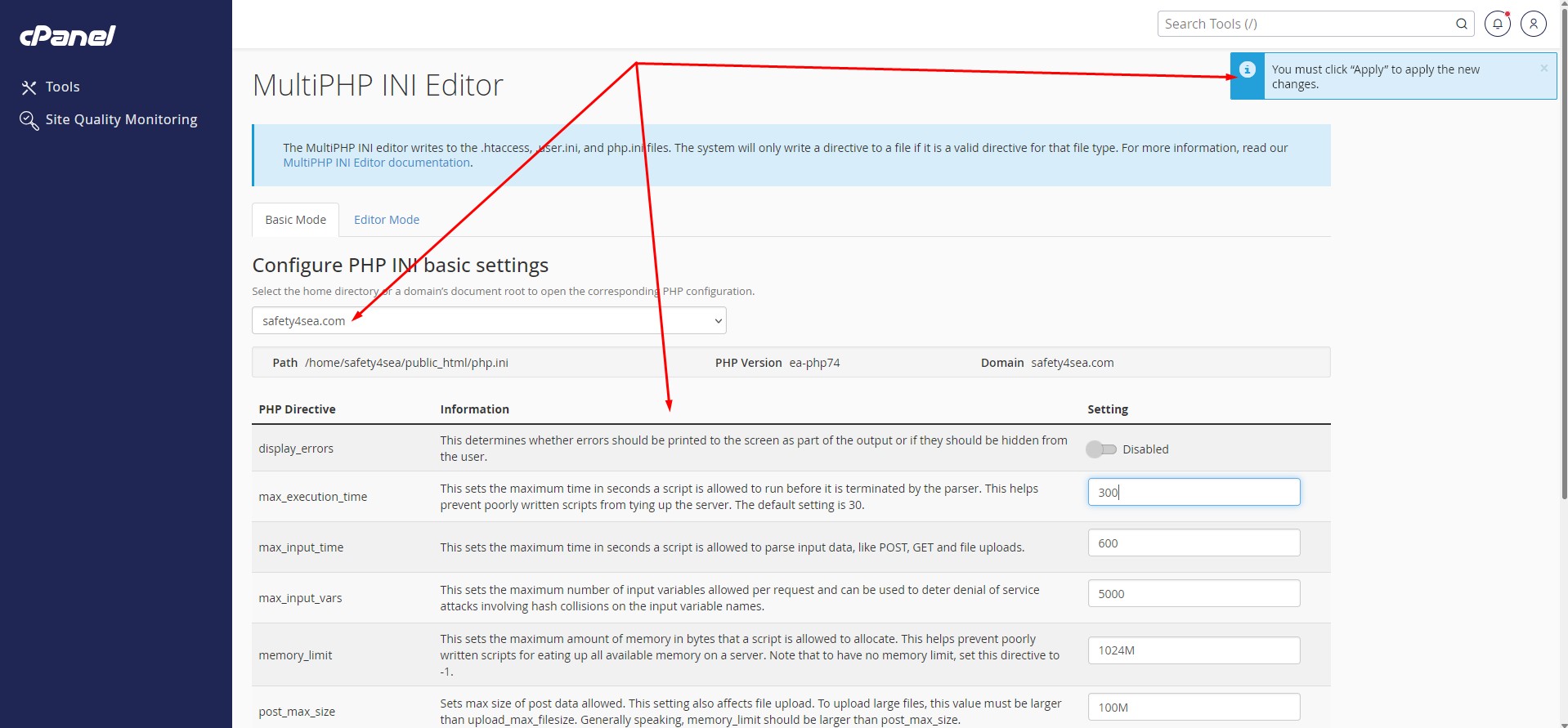Image resolution: width=1568 pixels, height=728 pixels.
Task: Click the max_input_vars value field
Action: (1193, 594)
